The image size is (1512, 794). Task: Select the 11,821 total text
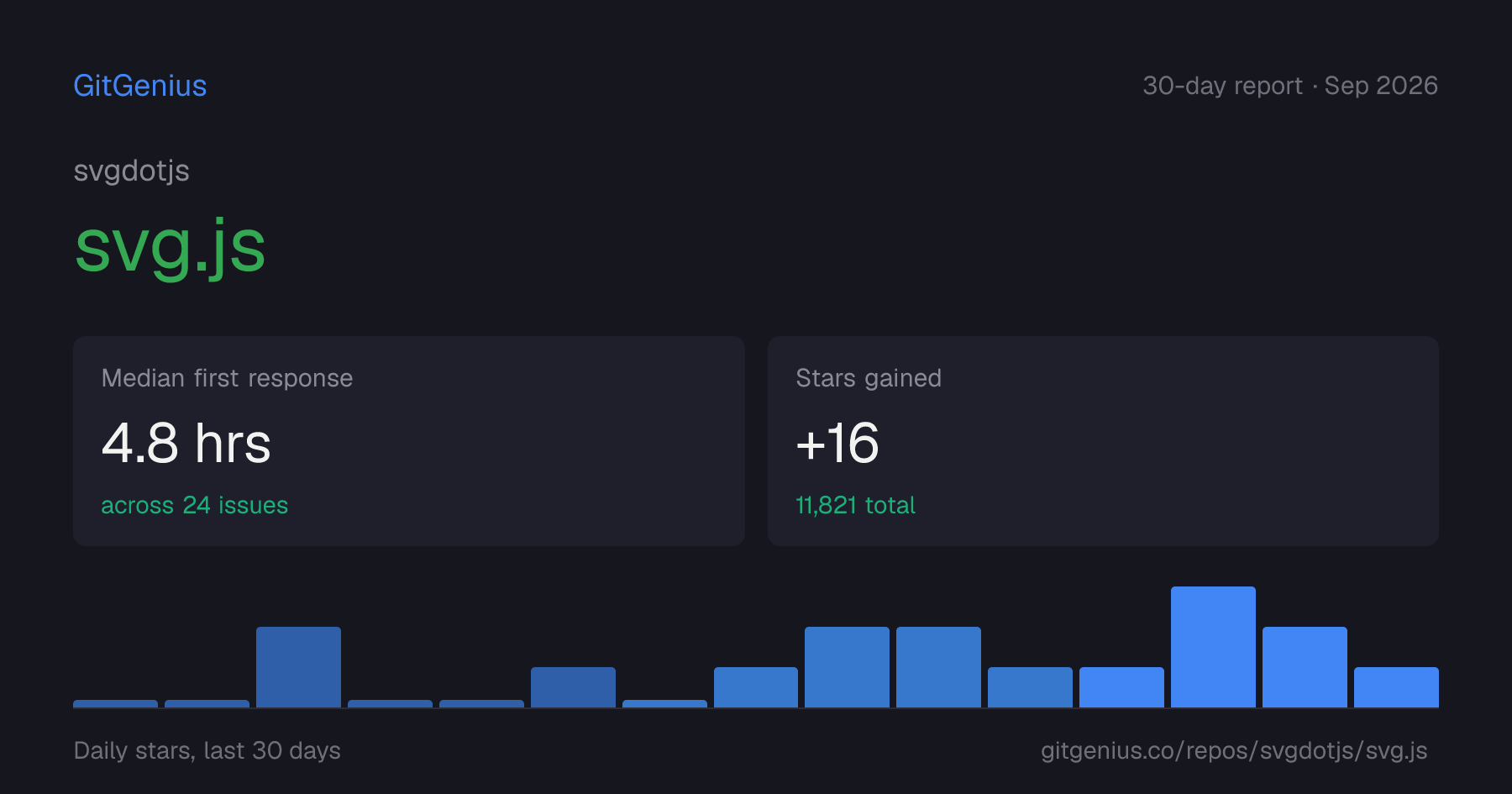pyautogui.click(x=855, y=505)
